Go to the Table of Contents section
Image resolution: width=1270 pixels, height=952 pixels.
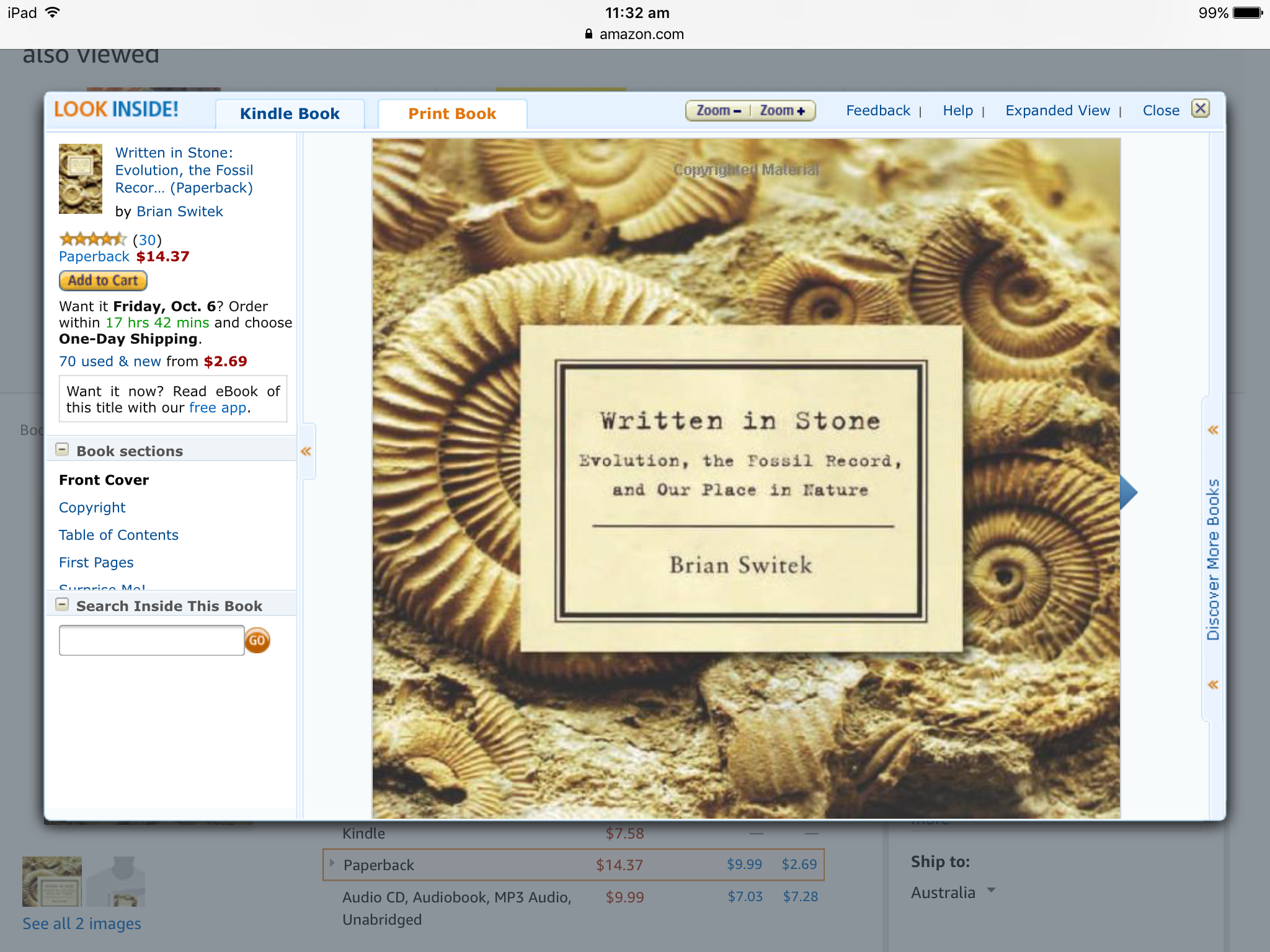pyautogui.click(x=118, y=535)
